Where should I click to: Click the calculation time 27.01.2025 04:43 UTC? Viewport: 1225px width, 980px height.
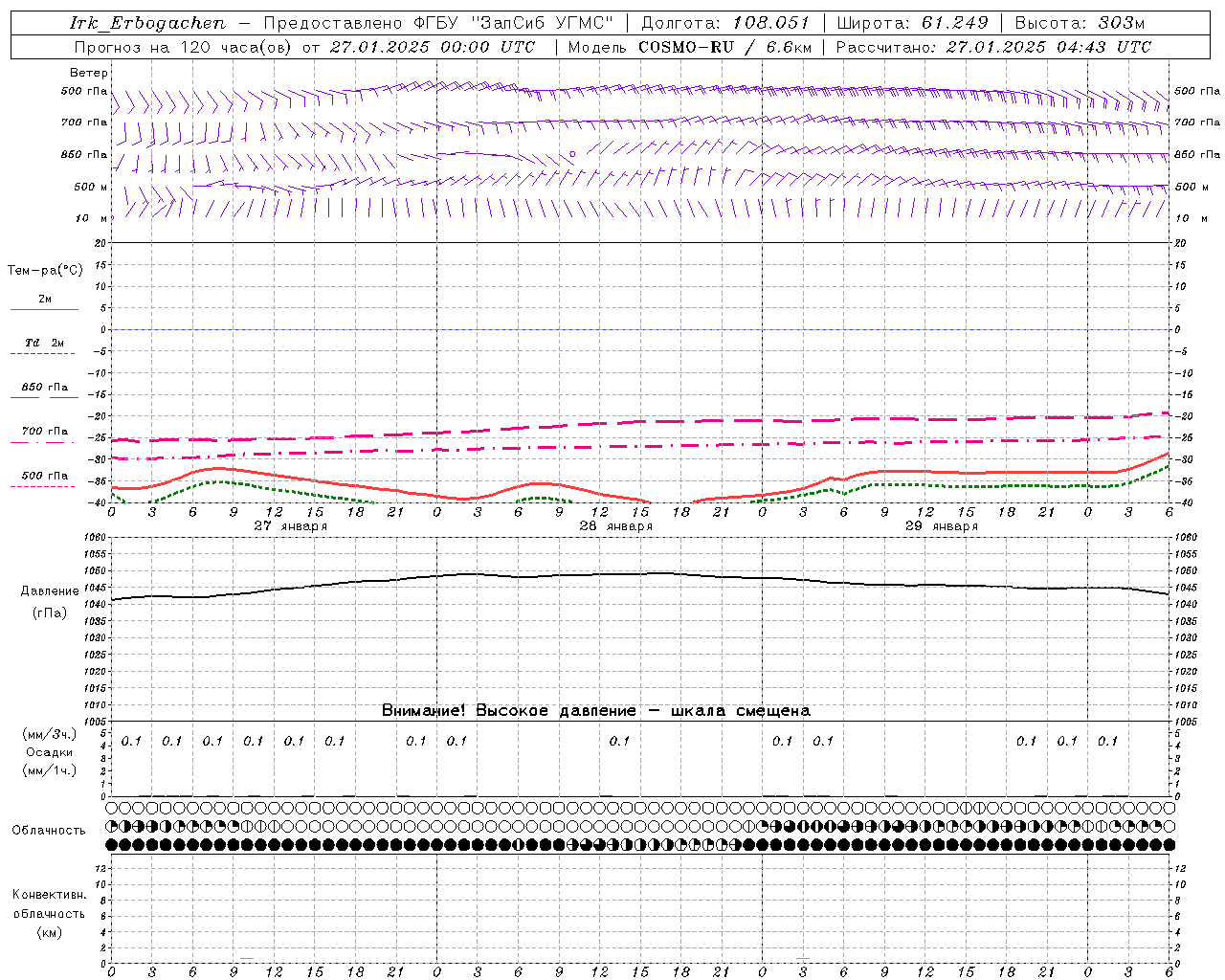tap(1048, 47)
